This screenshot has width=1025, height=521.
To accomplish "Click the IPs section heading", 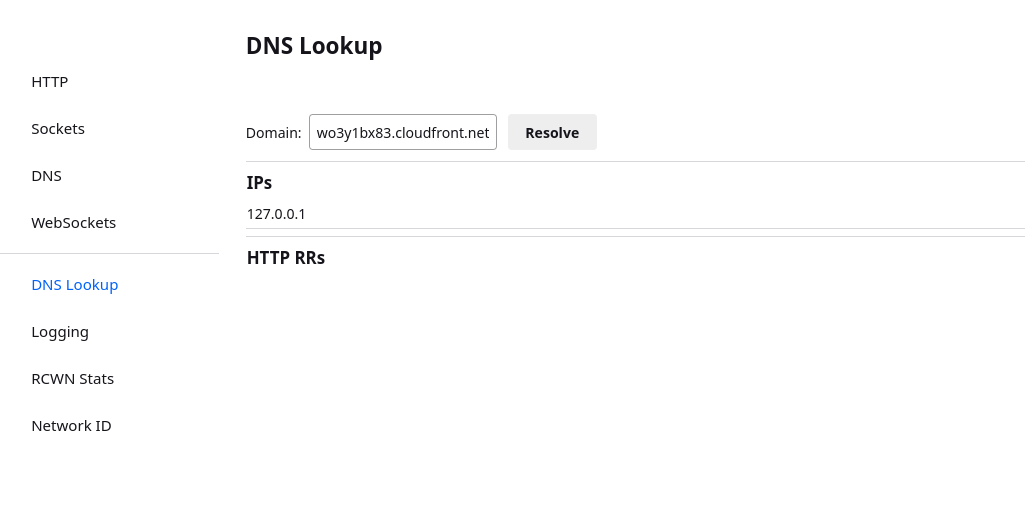I will click(x=259, y=183).
